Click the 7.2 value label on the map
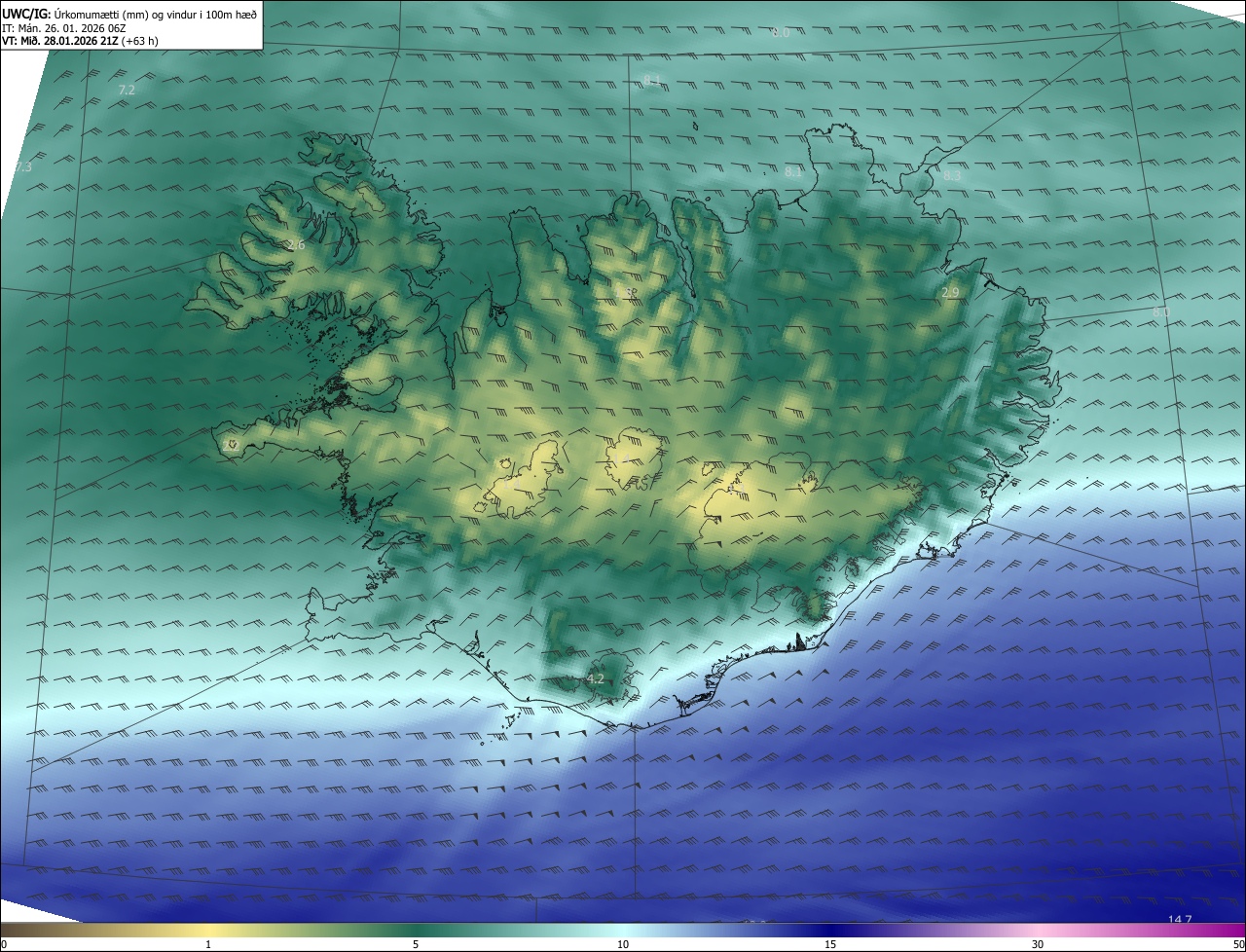The width and height of the screenshot is (1246, 952). tap(127, 90)
